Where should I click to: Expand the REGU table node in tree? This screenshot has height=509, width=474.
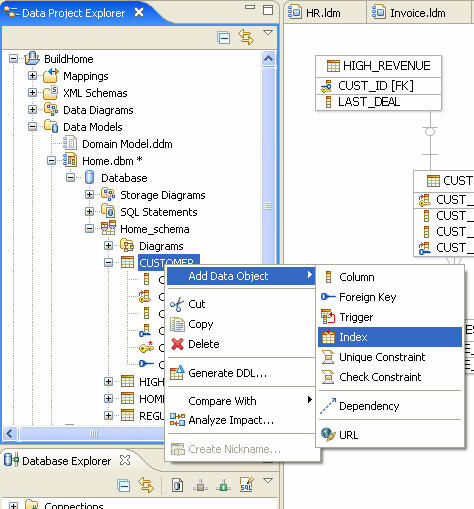point(108,416)
